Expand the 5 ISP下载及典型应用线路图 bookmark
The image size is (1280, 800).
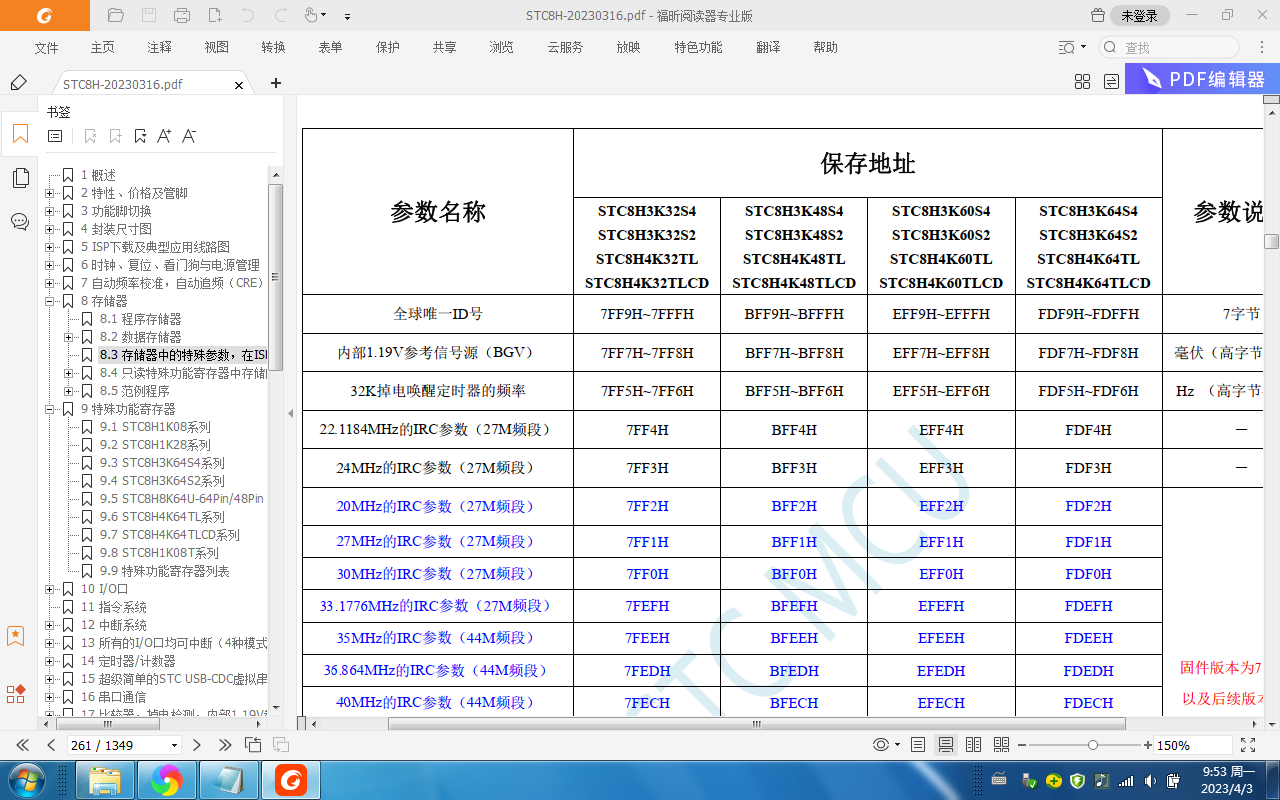click(50, 247)
